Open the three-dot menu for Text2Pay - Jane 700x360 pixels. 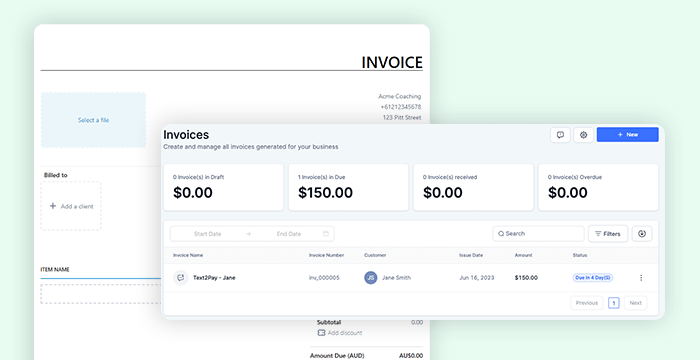pyautogui.click(x=641, y=278)
